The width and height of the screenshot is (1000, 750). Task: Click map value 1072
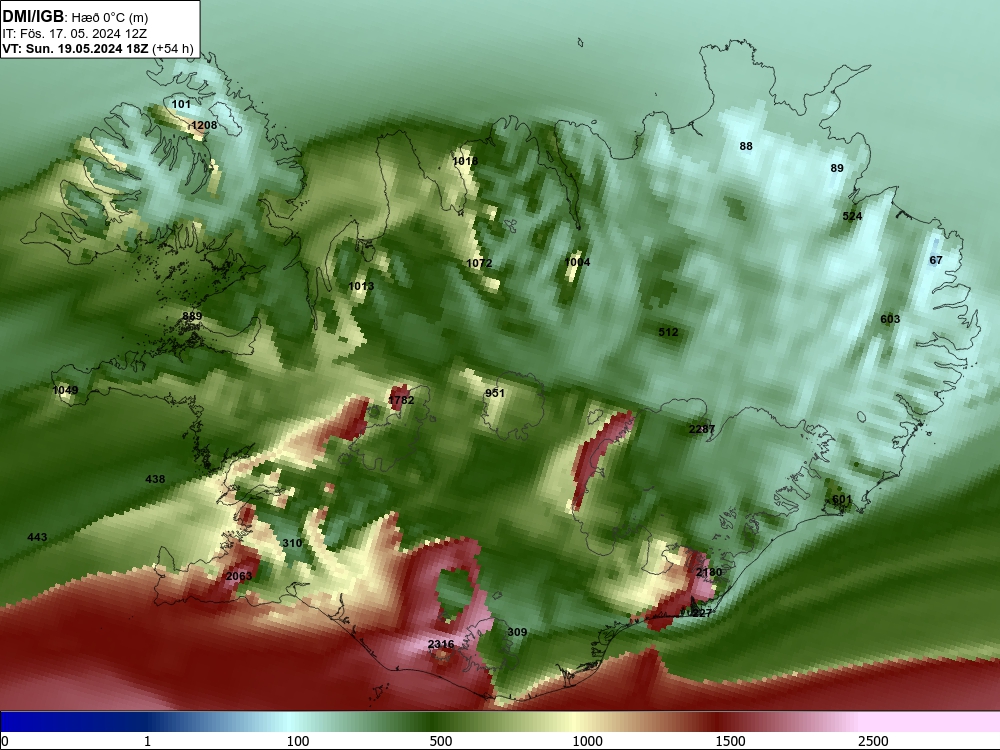coord(479,263)
